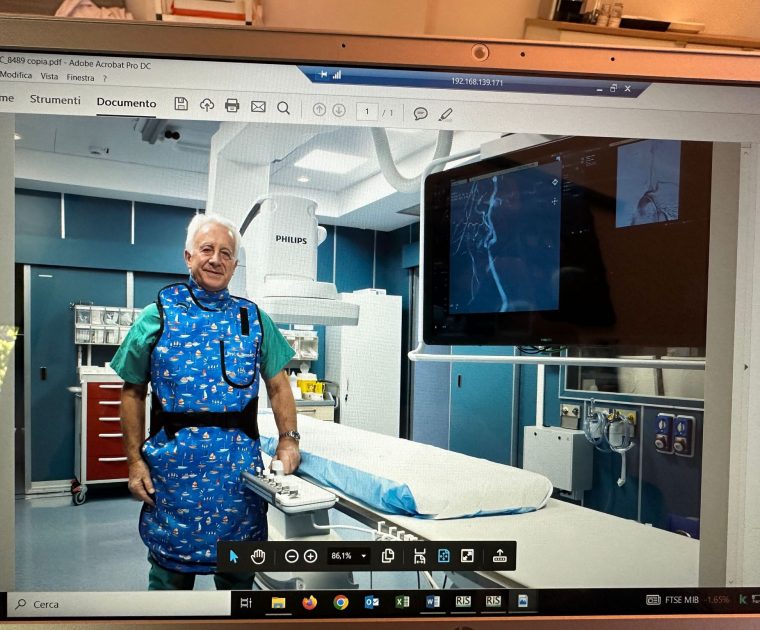Go to next page down arrow
This screenshot has width=760, height=630.
coord(339,110)
